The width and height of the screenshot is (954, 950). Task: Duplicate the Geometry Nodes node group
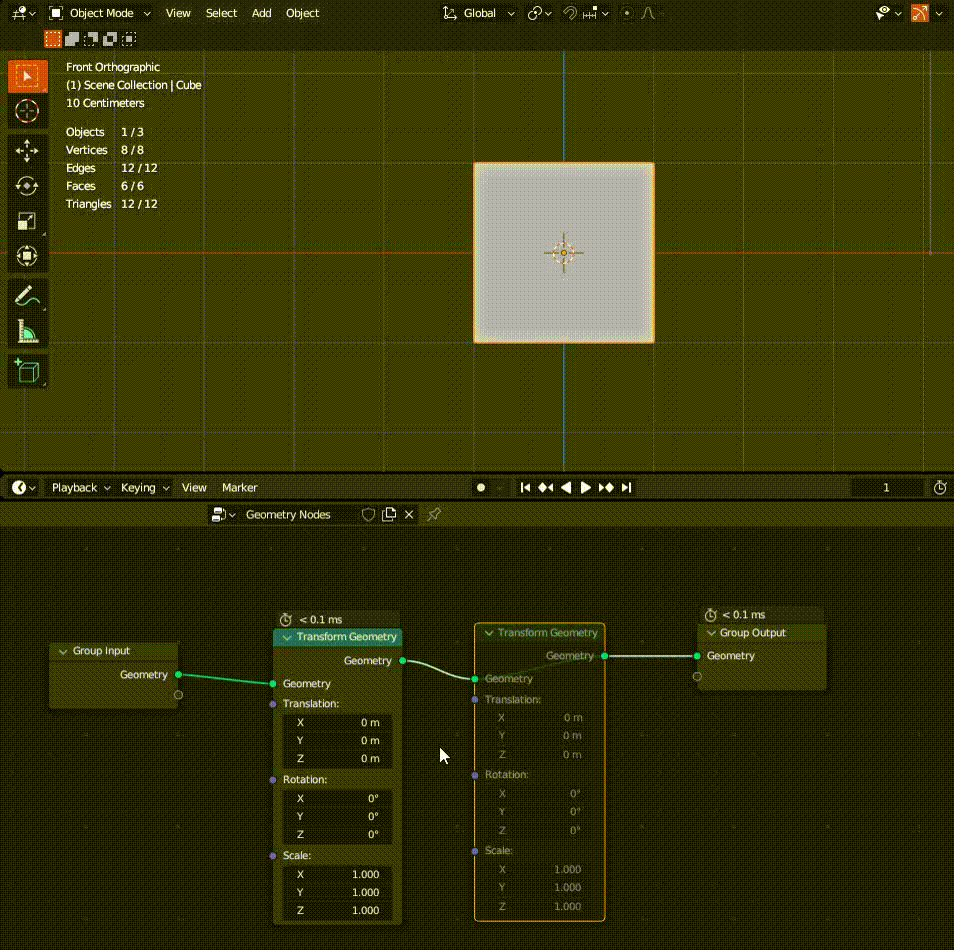(x=389, y=514)
